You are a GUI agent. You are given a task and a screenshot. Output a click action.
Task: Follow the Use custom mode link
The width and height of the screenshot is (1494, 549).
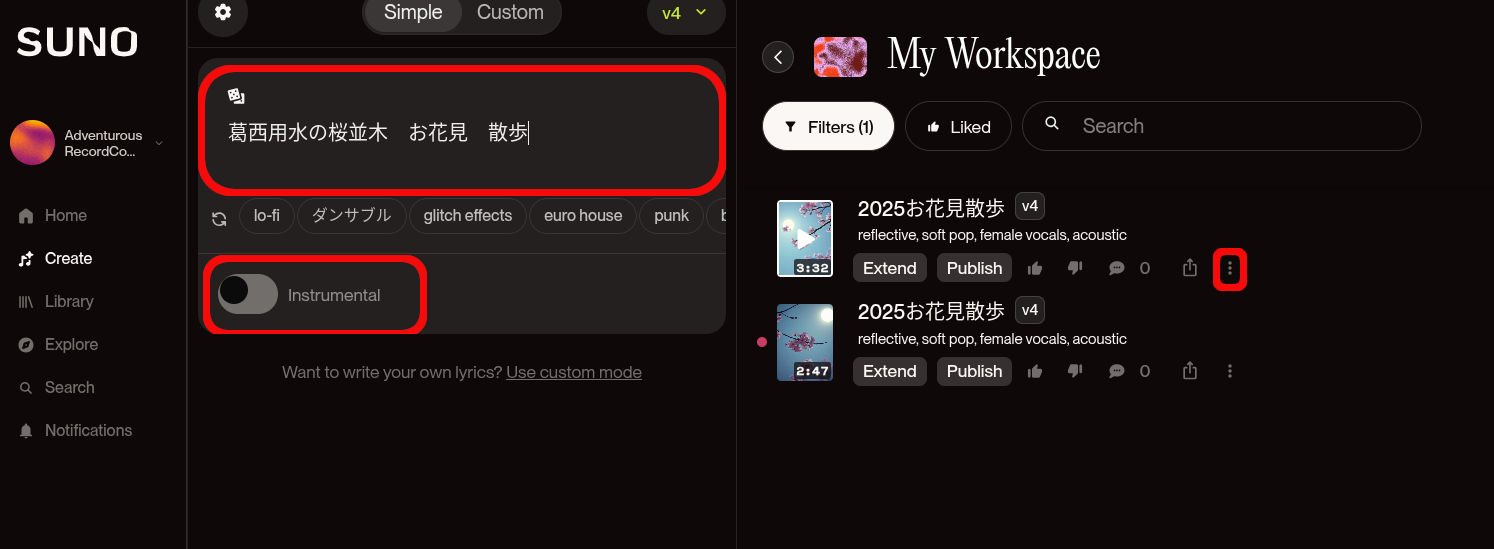point(574,372)
